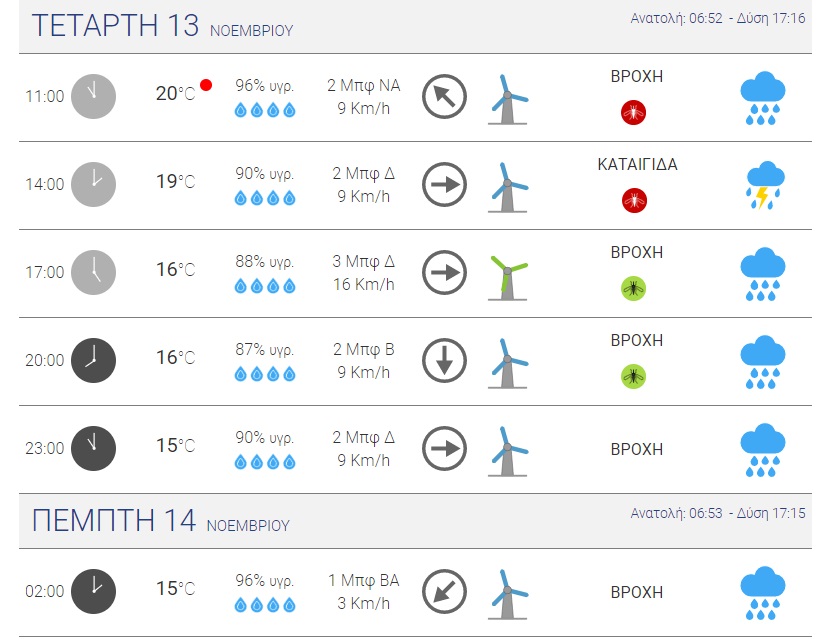Screen dimensions: 829x639
Task: Click the 19°C temperature at 14:00
Action: click(x=175, y=182)
